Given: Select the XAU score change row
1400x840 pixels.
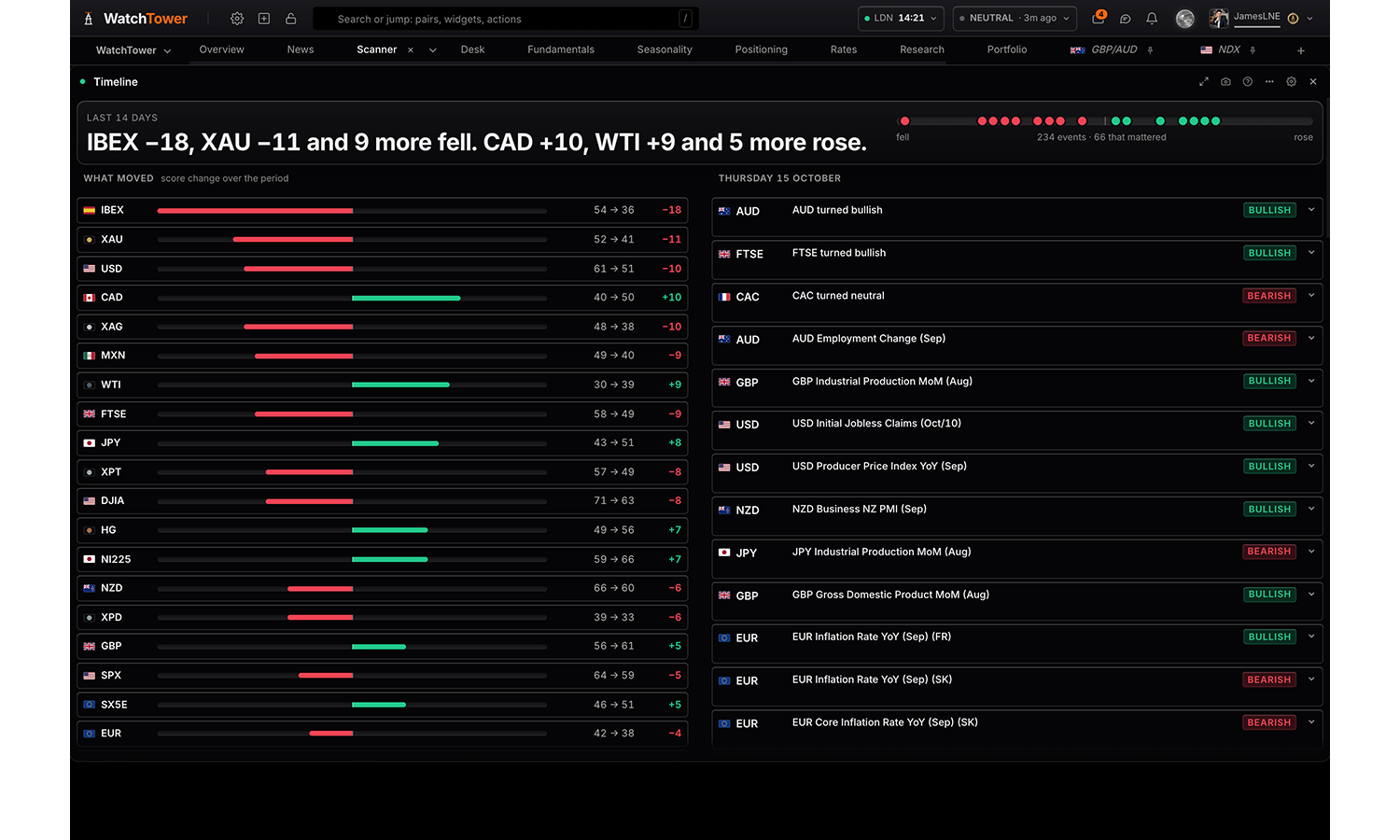Looking at the screenshot, I should pos(383,239).
